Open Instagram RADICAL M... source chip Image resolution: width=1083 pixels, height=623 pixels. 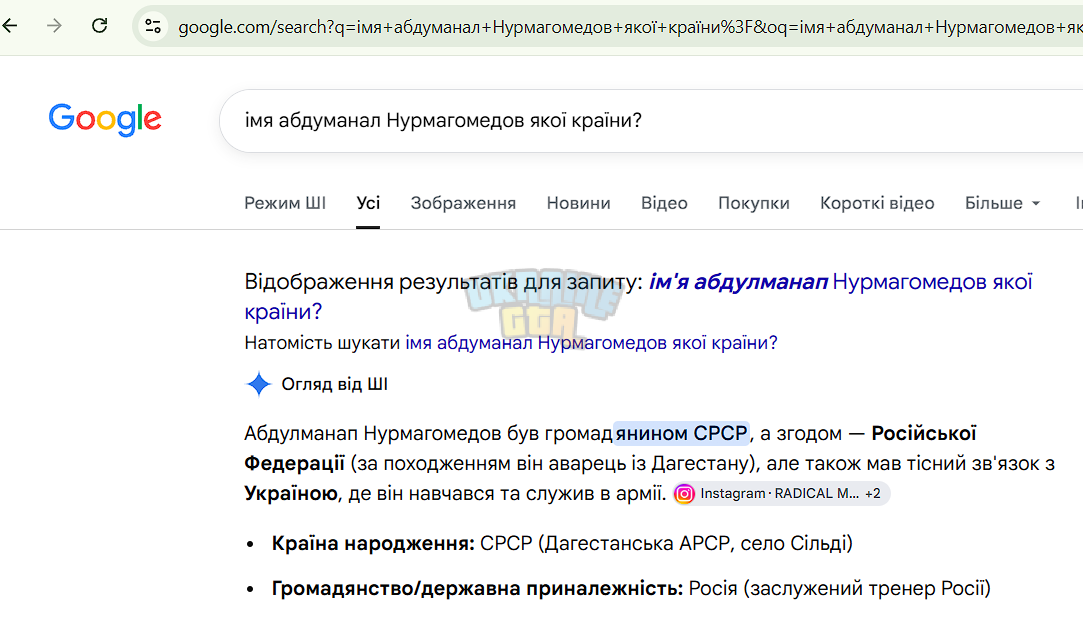(x=781, y=494)
